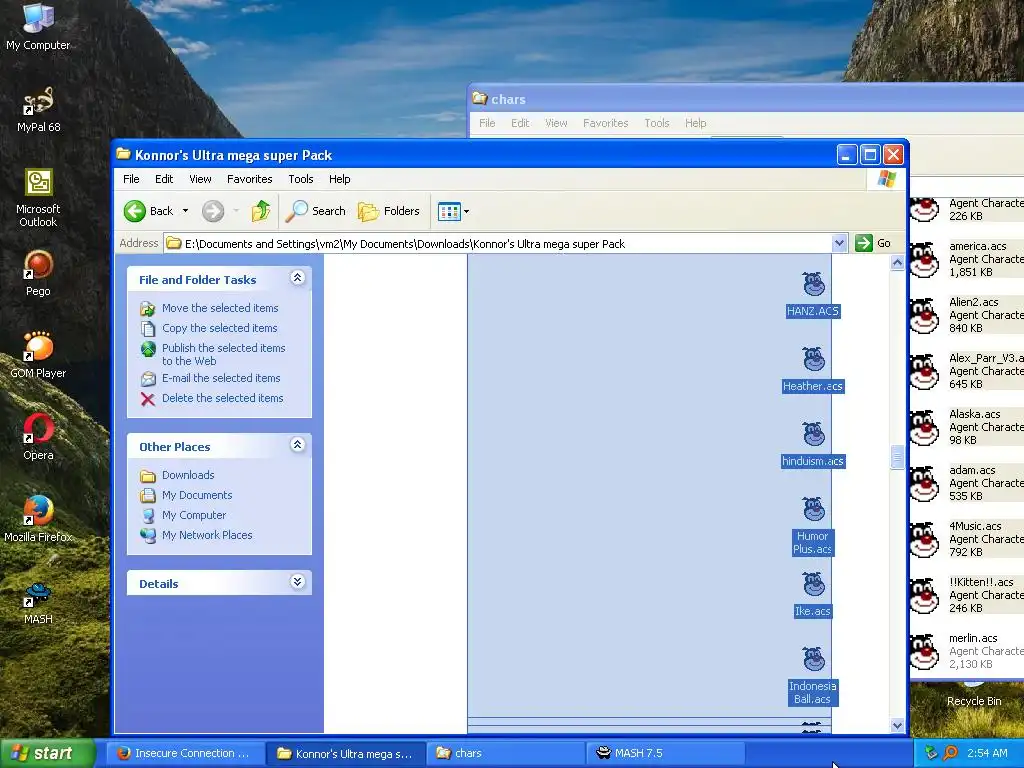This screenshot has width=1024, height=768.
Task: Select Microsoft Outlook desktop icon
Action: click(x=38, y=198)
